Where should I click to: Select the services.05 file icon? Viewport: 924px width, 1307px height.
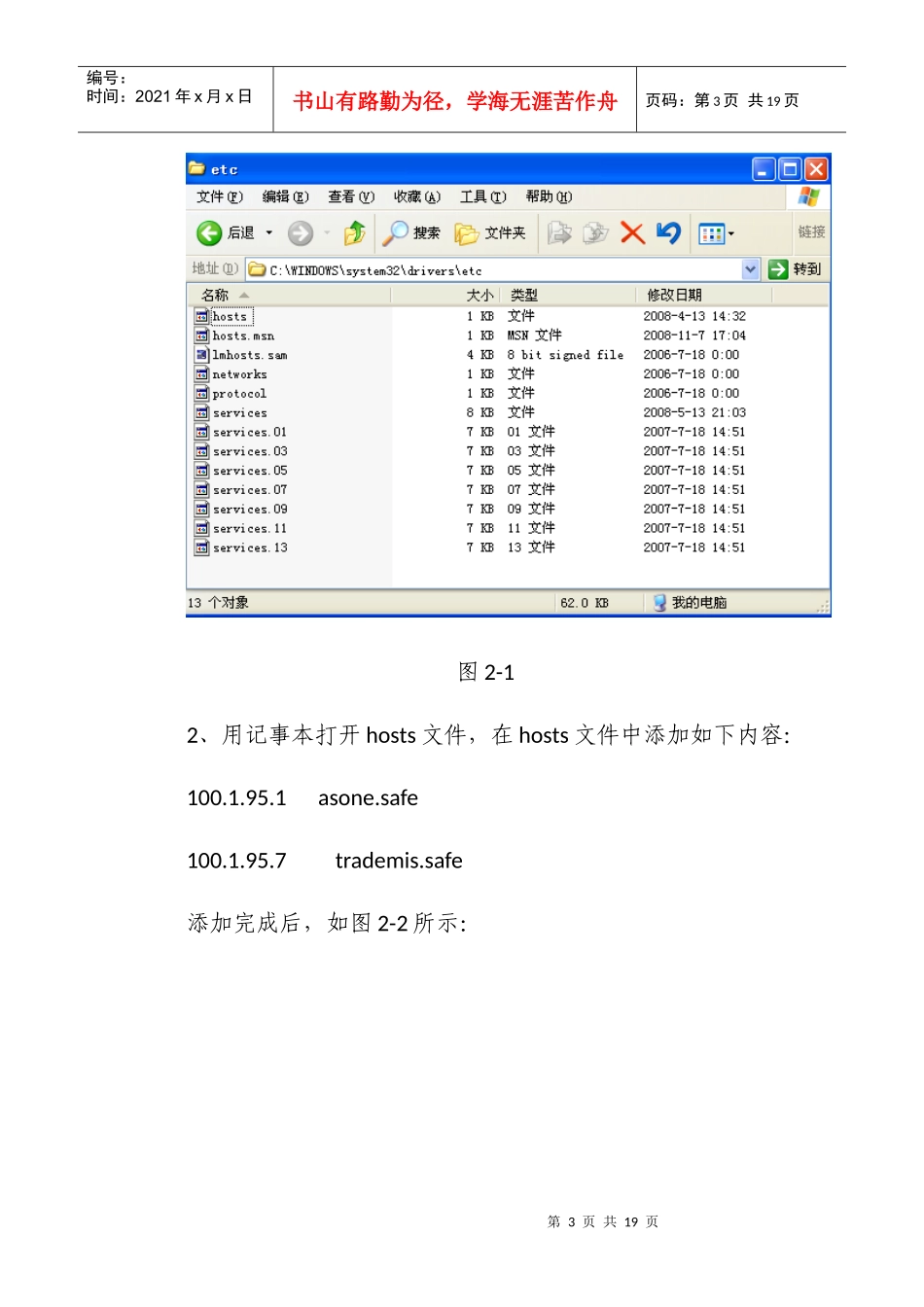tap(201, 471)
